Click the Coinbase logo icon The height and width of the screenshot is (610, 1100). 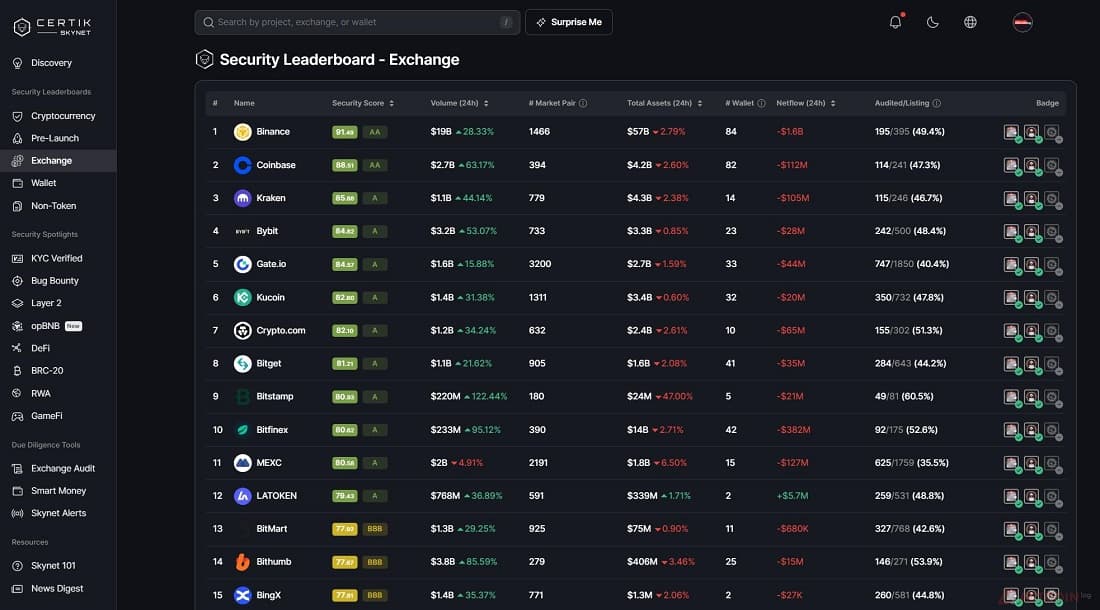(243, 165)
